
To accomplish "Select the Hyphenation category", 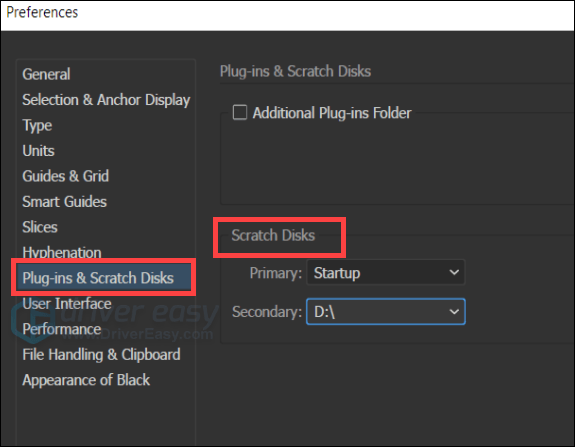I will pyautogui.click(x=62, y=252).
